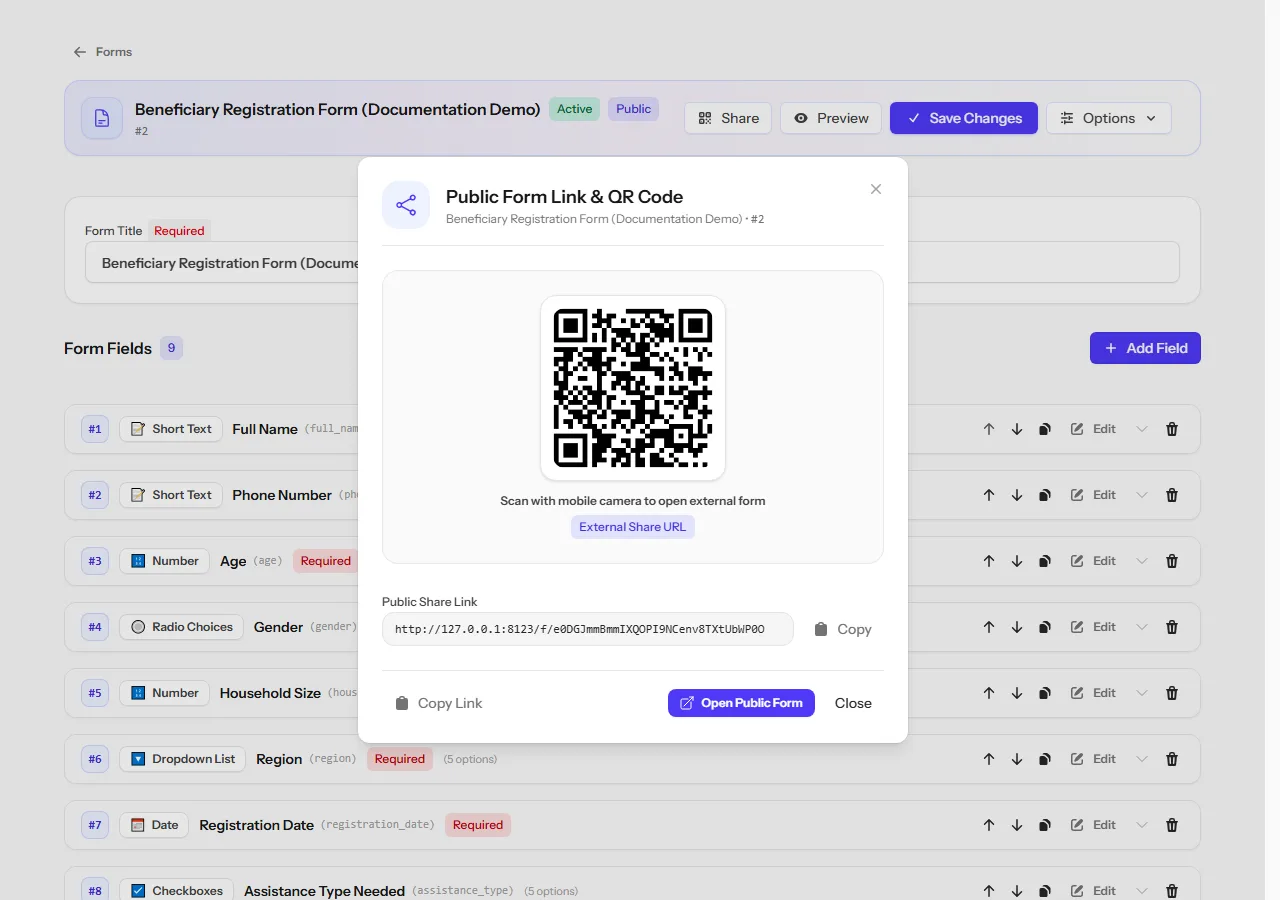Copy the public share link beside the URL
This screenshot has width=1280, height=900.
click(x=843, y=629)
